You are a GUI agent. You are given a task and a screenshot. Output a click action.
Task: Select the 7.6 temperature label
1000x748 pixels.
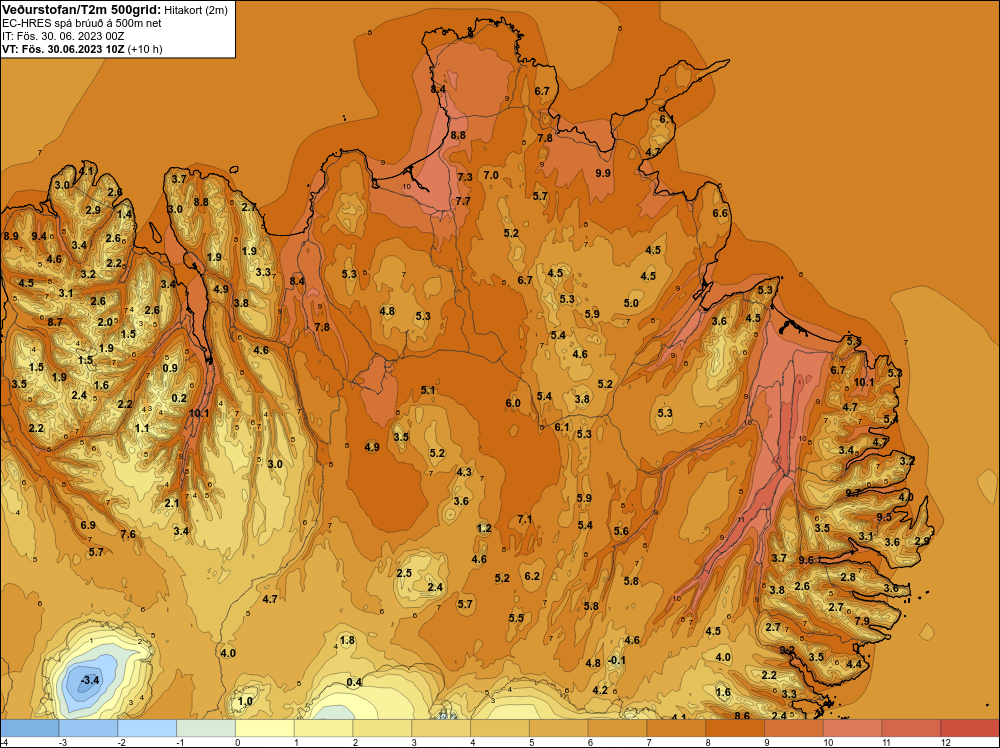(128, 534)
